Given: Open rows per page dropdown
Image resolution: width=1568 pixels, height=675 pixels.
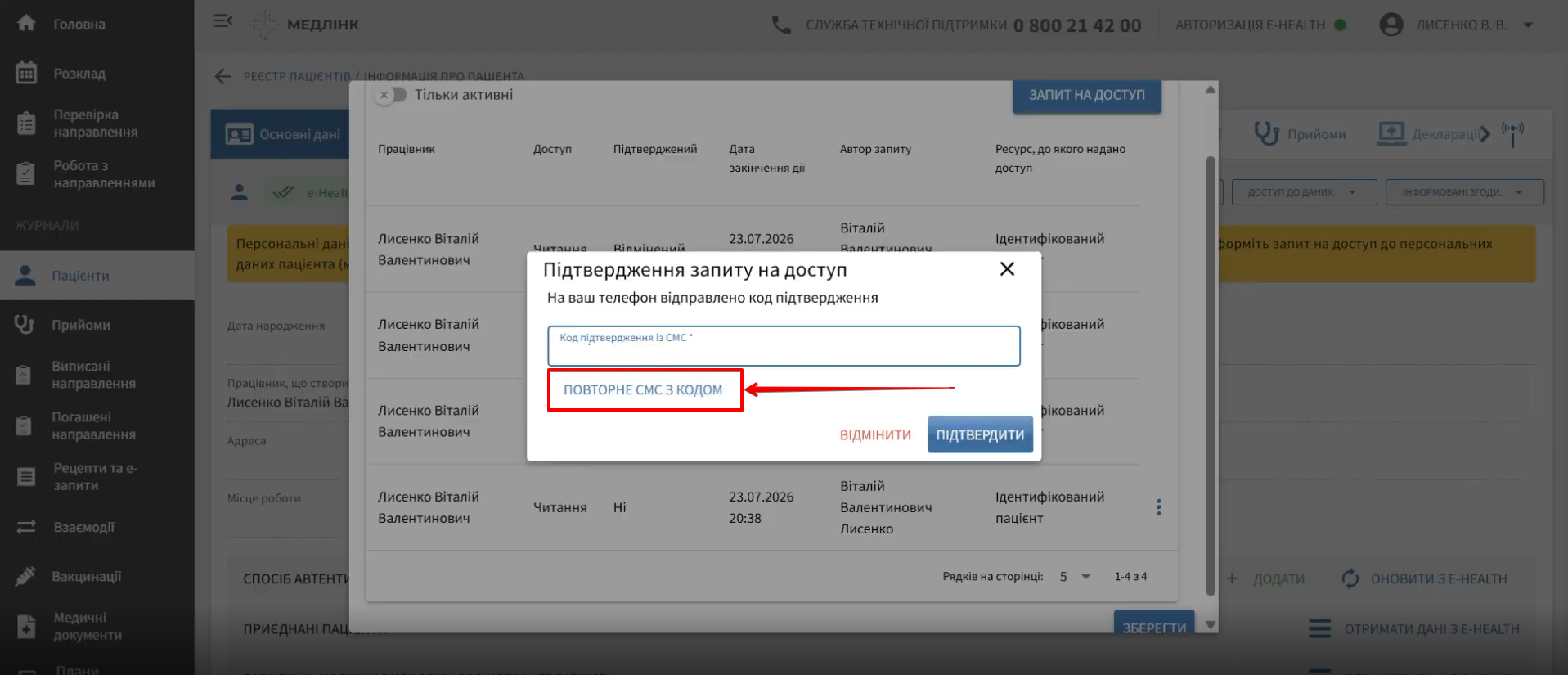Looking at the screenshot, I should point(1076,577).
